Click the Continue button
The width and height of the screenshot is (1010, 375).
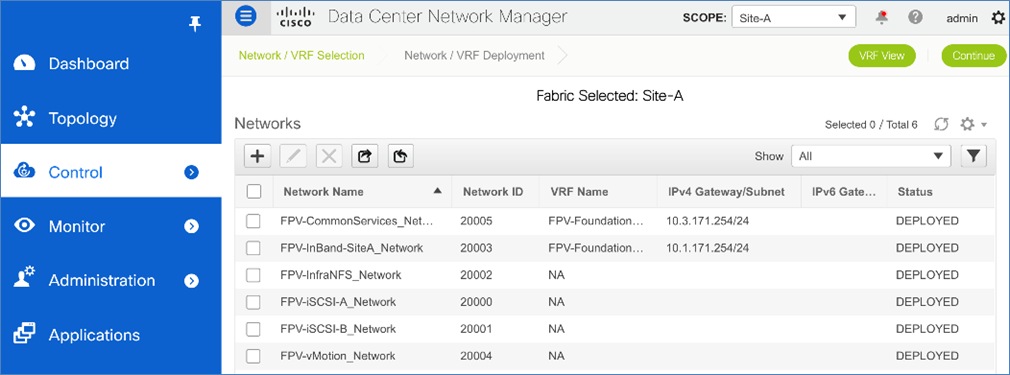974,55
